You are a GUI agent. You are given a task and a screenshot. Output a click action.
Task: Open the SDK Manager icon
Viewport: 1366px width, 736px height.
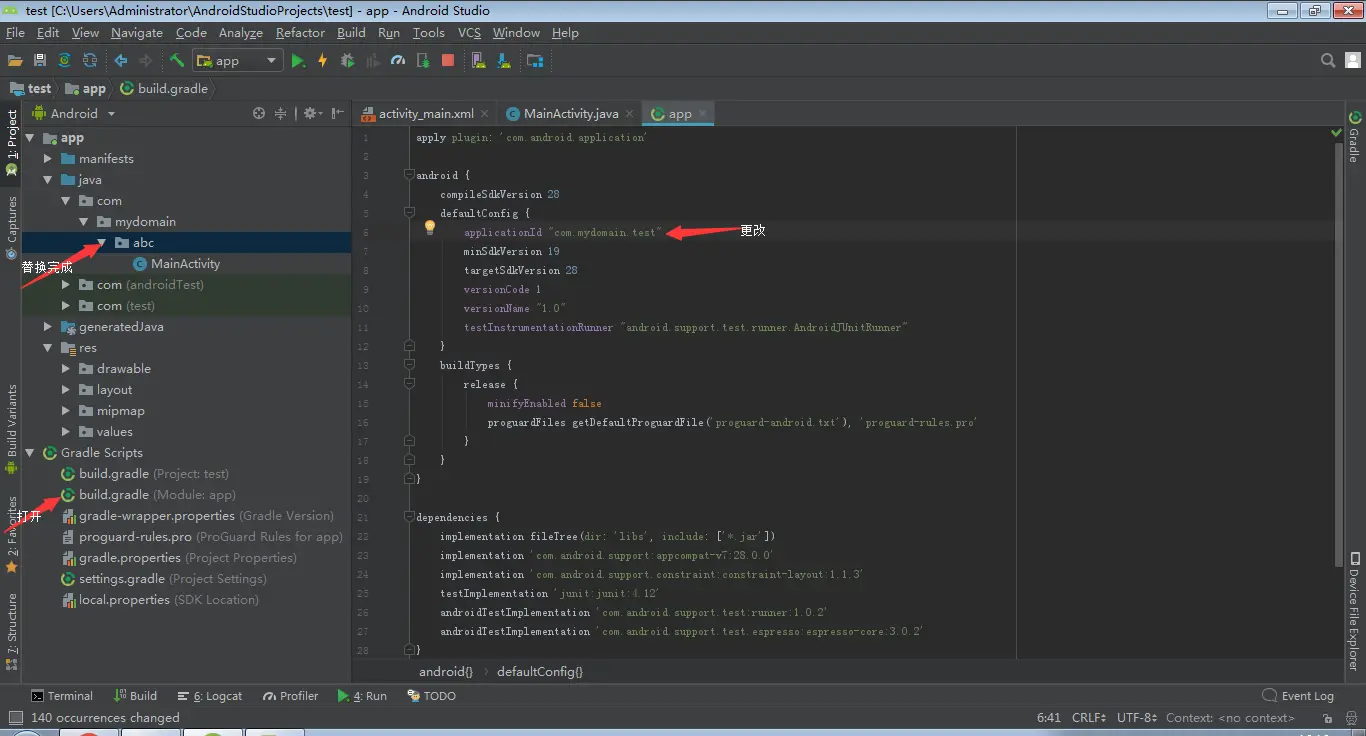tap(504, 61)
